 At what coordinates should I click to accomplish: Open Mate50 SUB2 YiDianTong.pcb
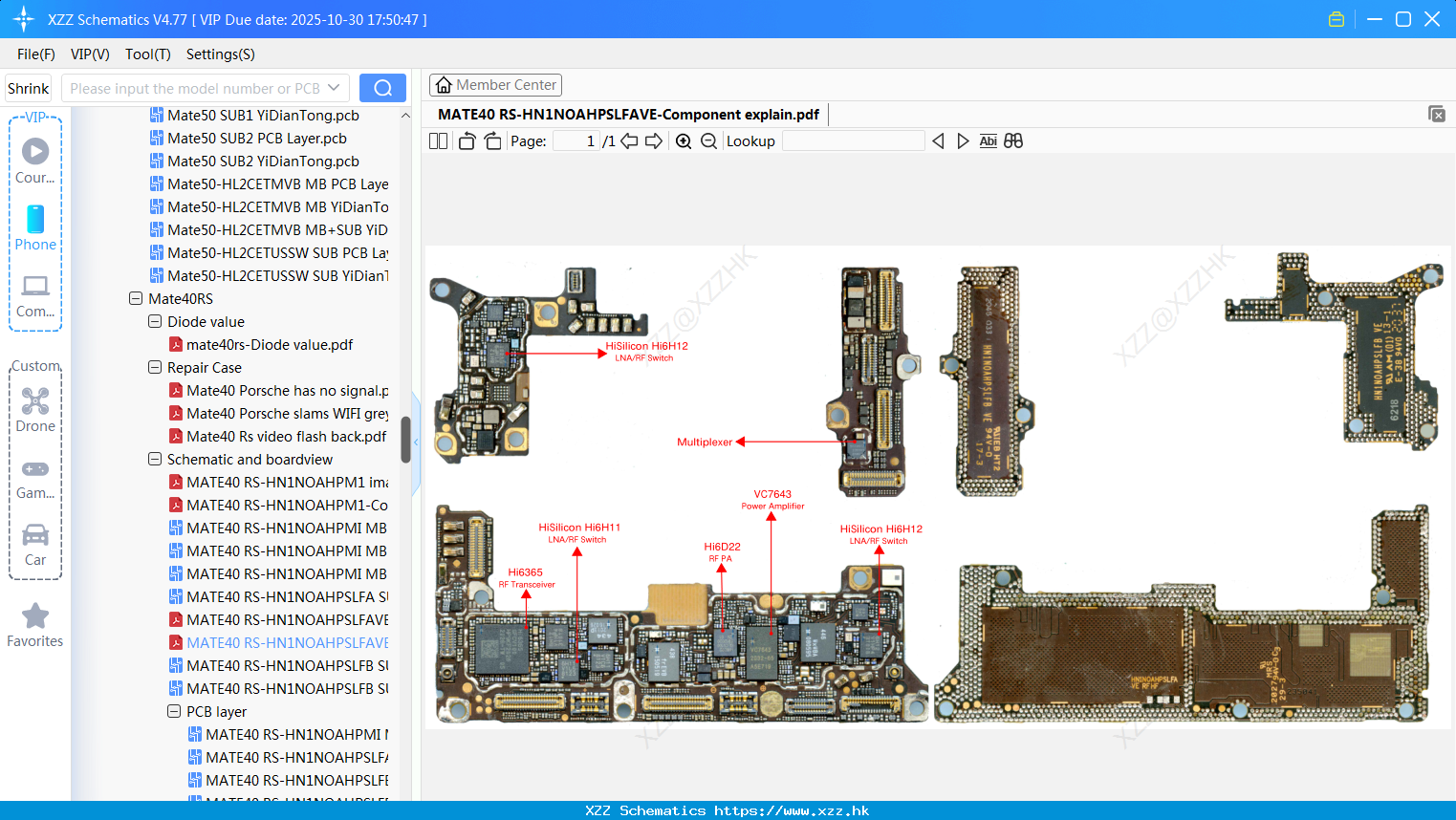(255, 162)
